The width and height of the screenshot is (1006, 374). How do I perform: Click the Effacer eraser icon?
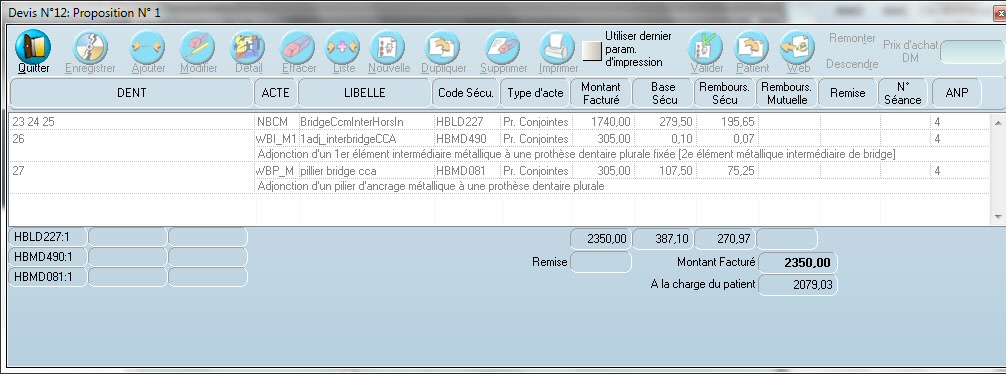point(298,47)
